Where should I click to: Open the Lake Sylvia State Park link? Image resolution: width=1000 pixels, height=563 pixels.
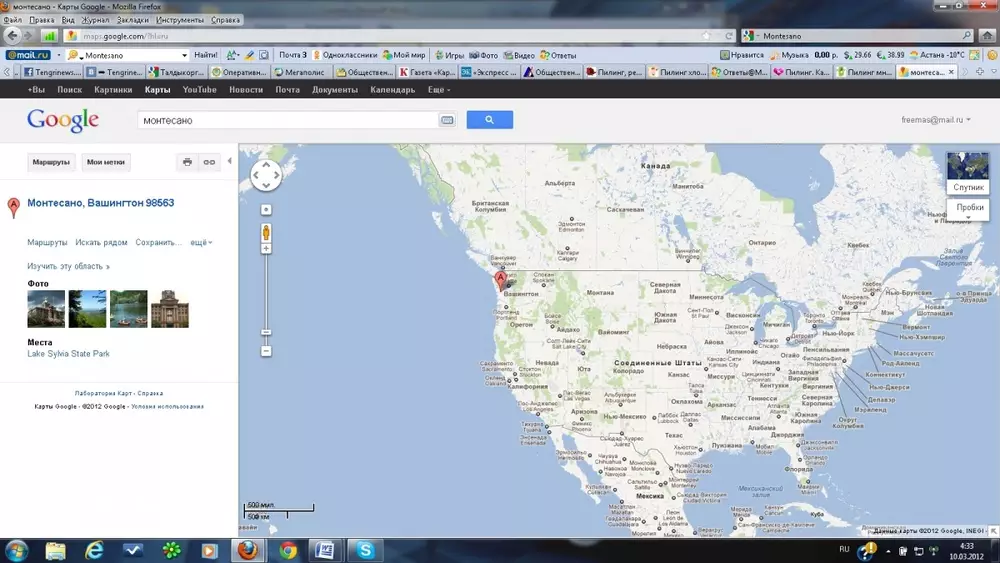68,354
